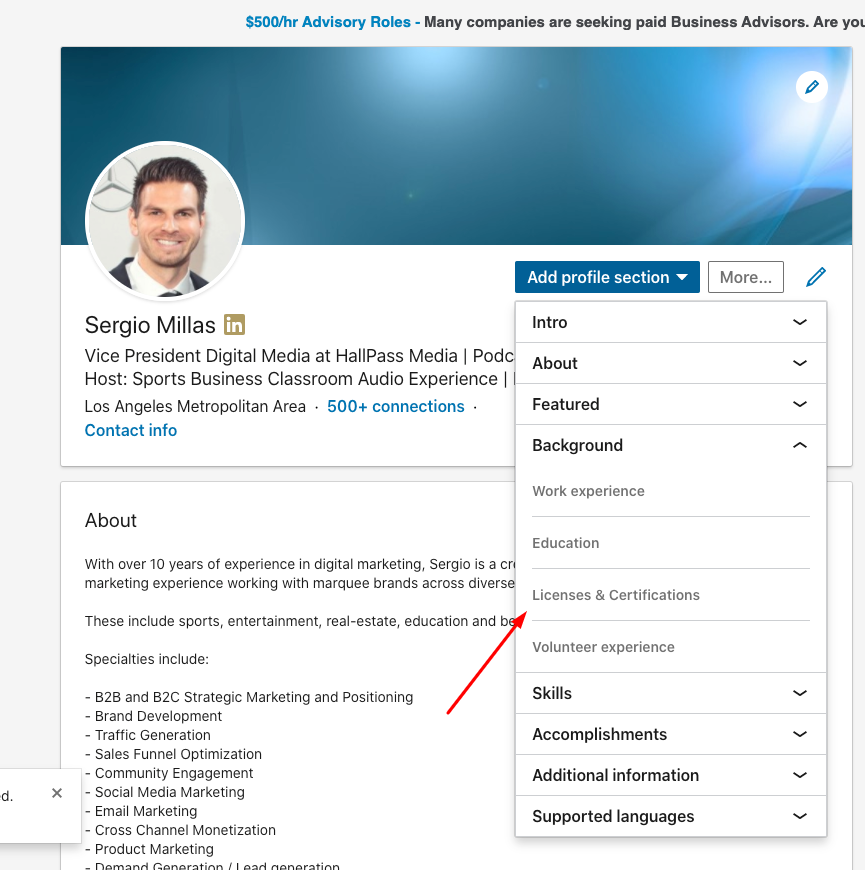Click the cover photo edit pencil icon
Image resolution: width=865 pixels, height=870 pixels.
pos(812,88)
